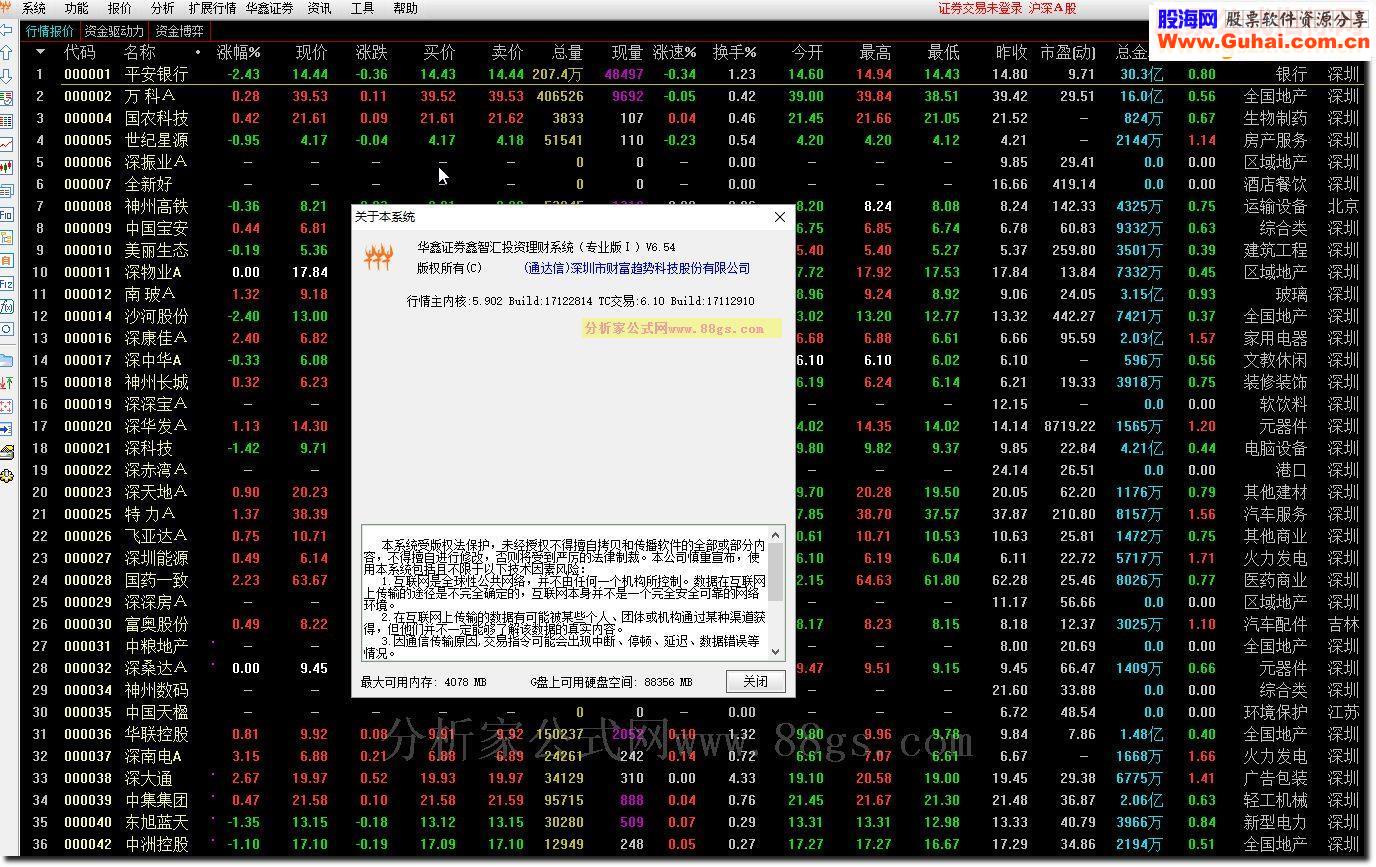Open the 系统 menu
The image size is (1376, 867).
[34, 8]
